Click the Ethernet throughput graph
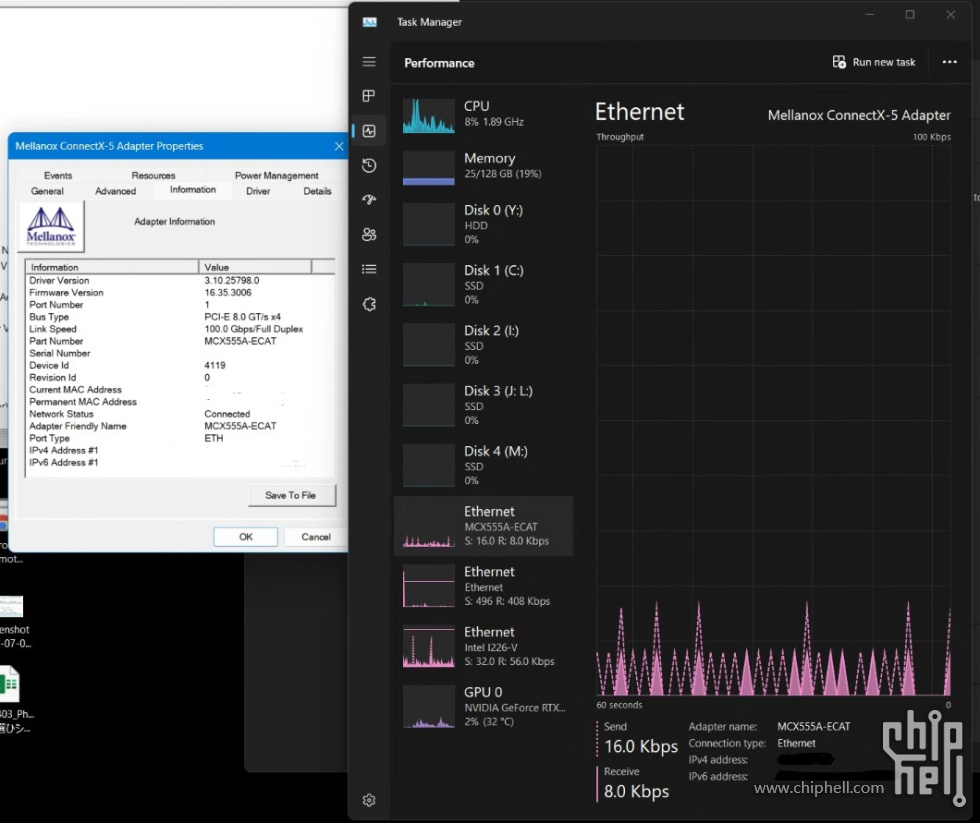This screenshot has width=980, height=823. tap(773, 421)
